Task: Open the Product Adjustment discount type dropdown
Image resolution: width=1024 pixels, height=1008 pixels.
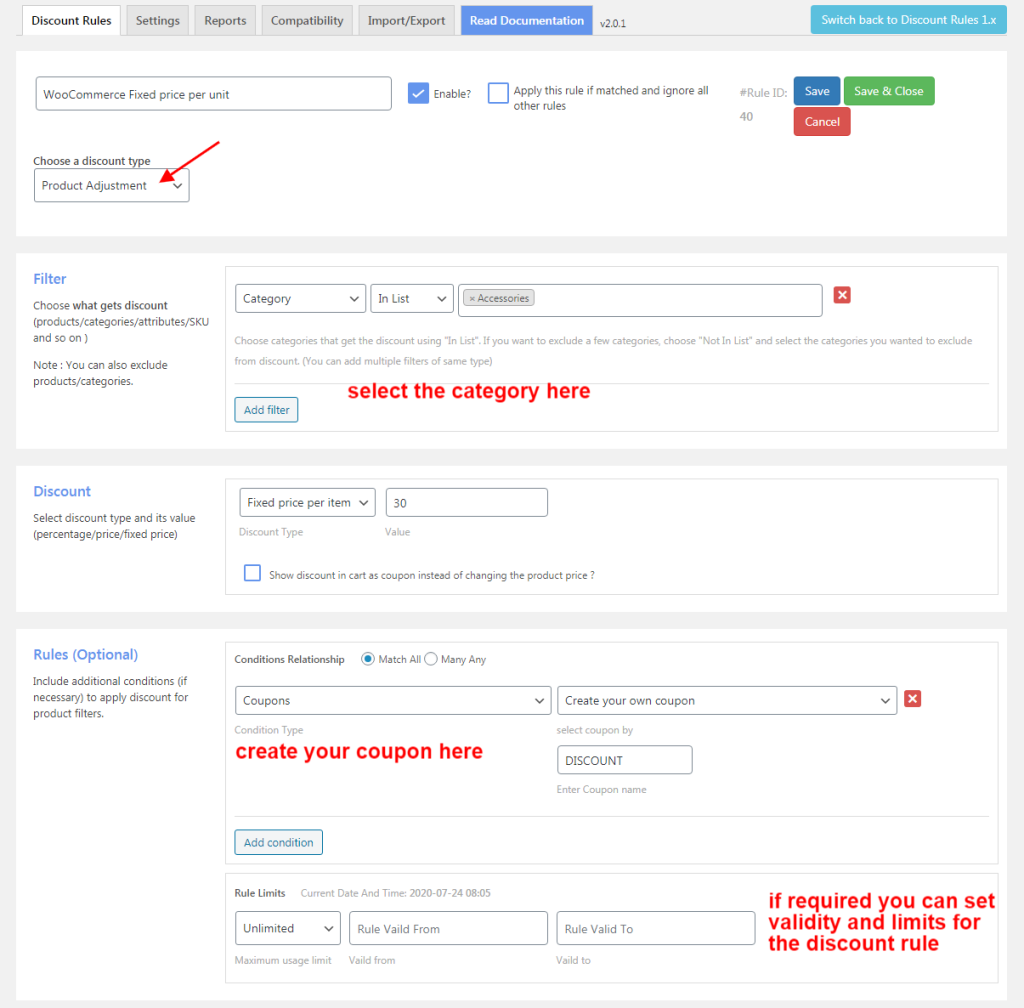Action: (x=111, y=186)
